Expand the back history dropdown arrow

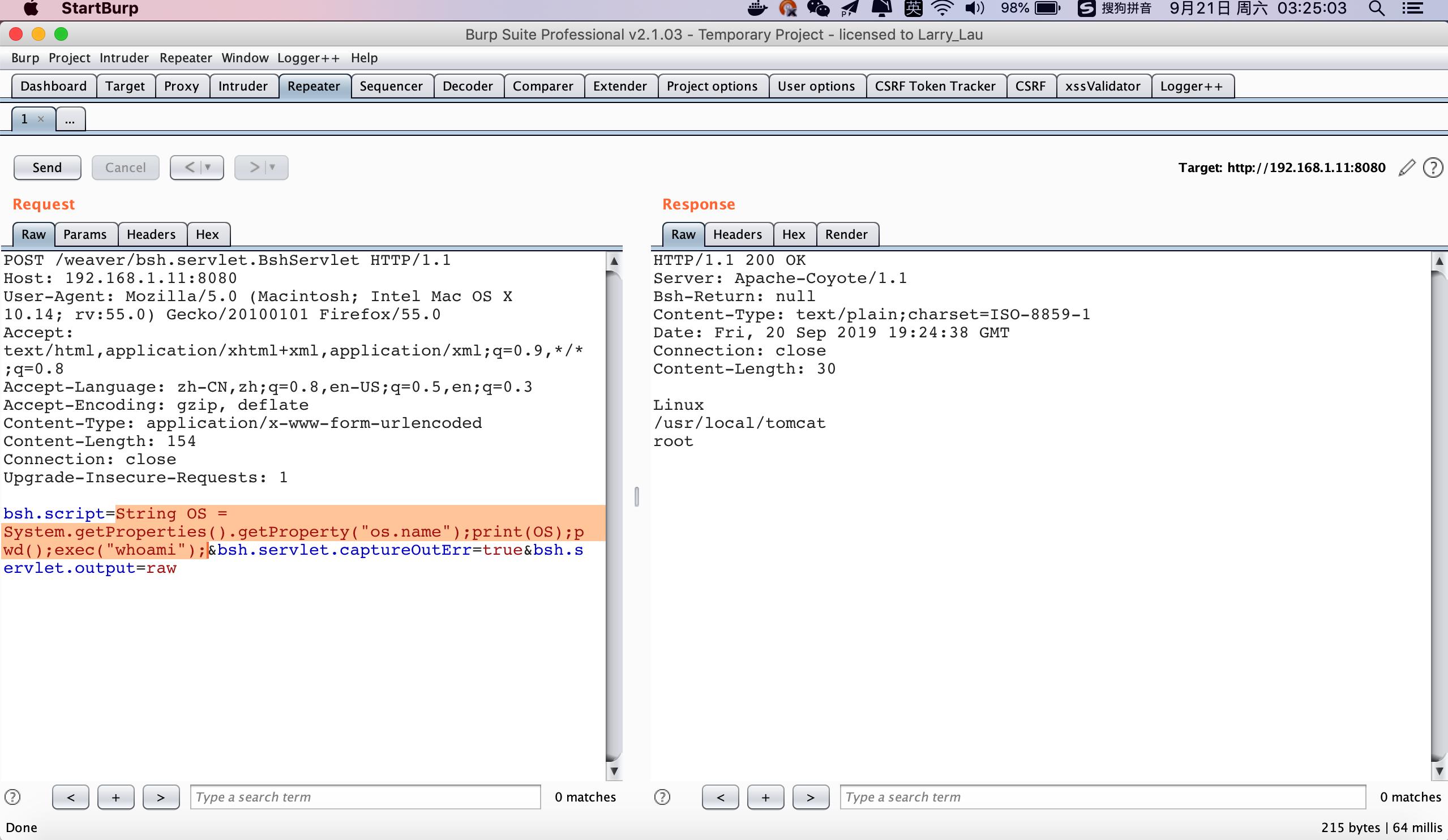[208, 168]
